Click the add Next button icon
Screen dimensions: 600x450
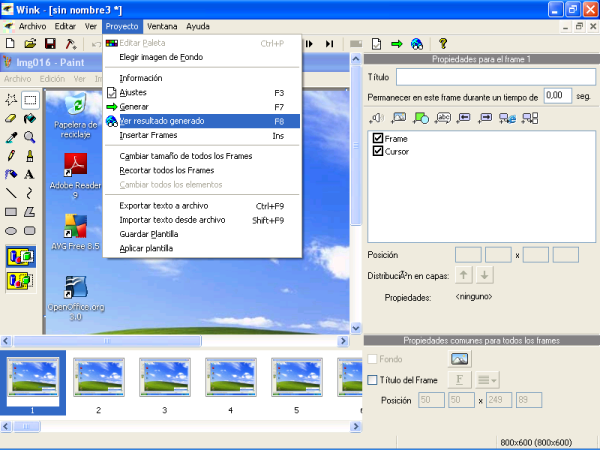[x=485, y=118]
